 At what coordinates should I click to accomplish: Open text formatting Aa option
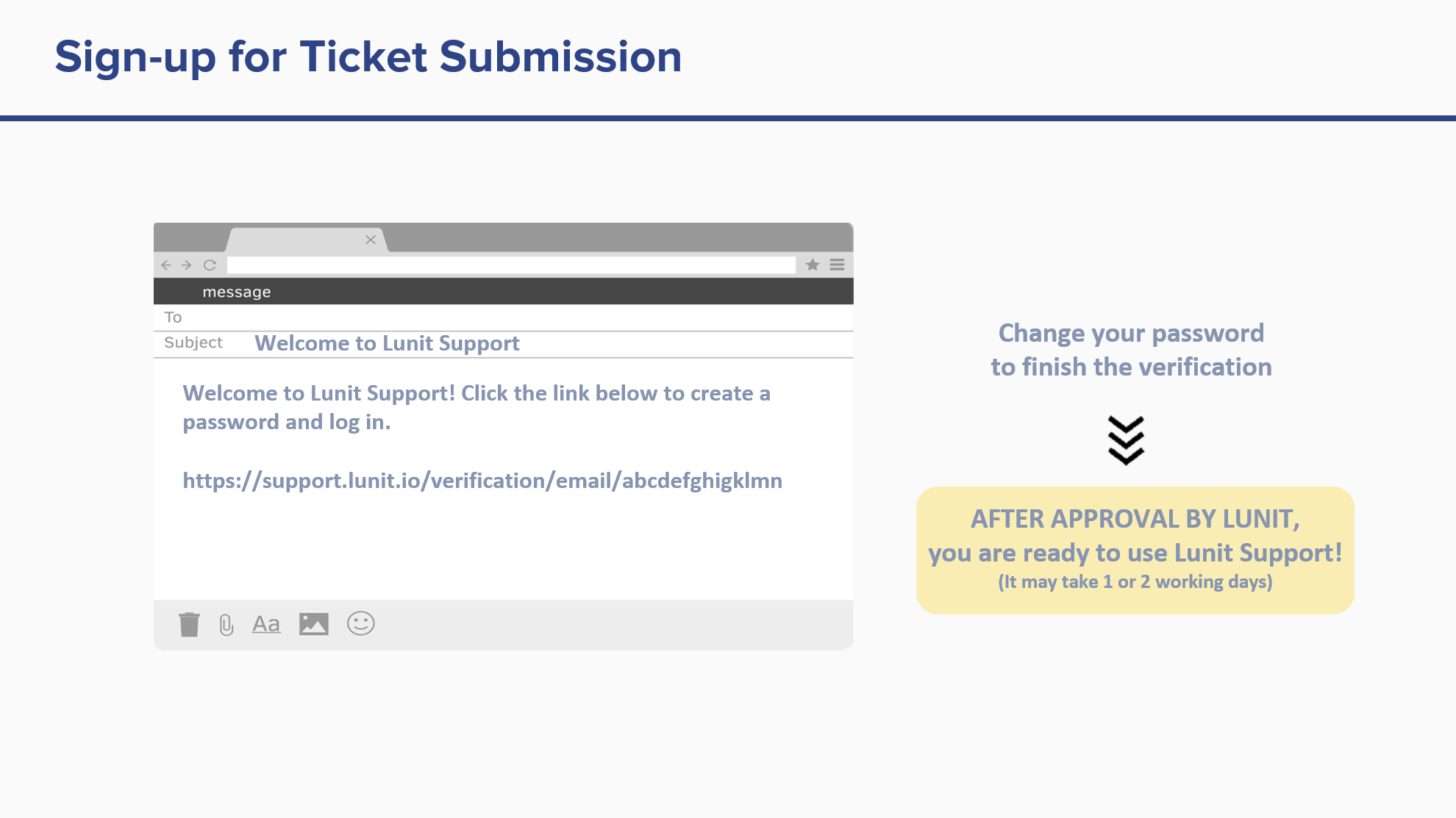coord(266,624)
